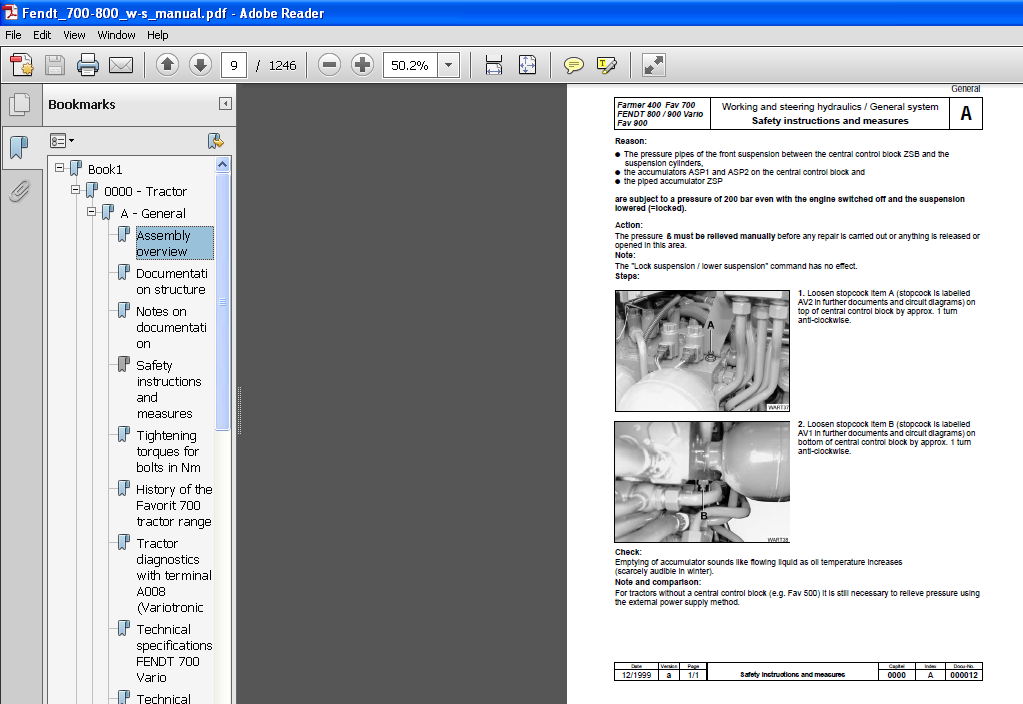Open the Documentation structure bookmark
This screenshot has width=1023, height=704.
click(172, 281)
